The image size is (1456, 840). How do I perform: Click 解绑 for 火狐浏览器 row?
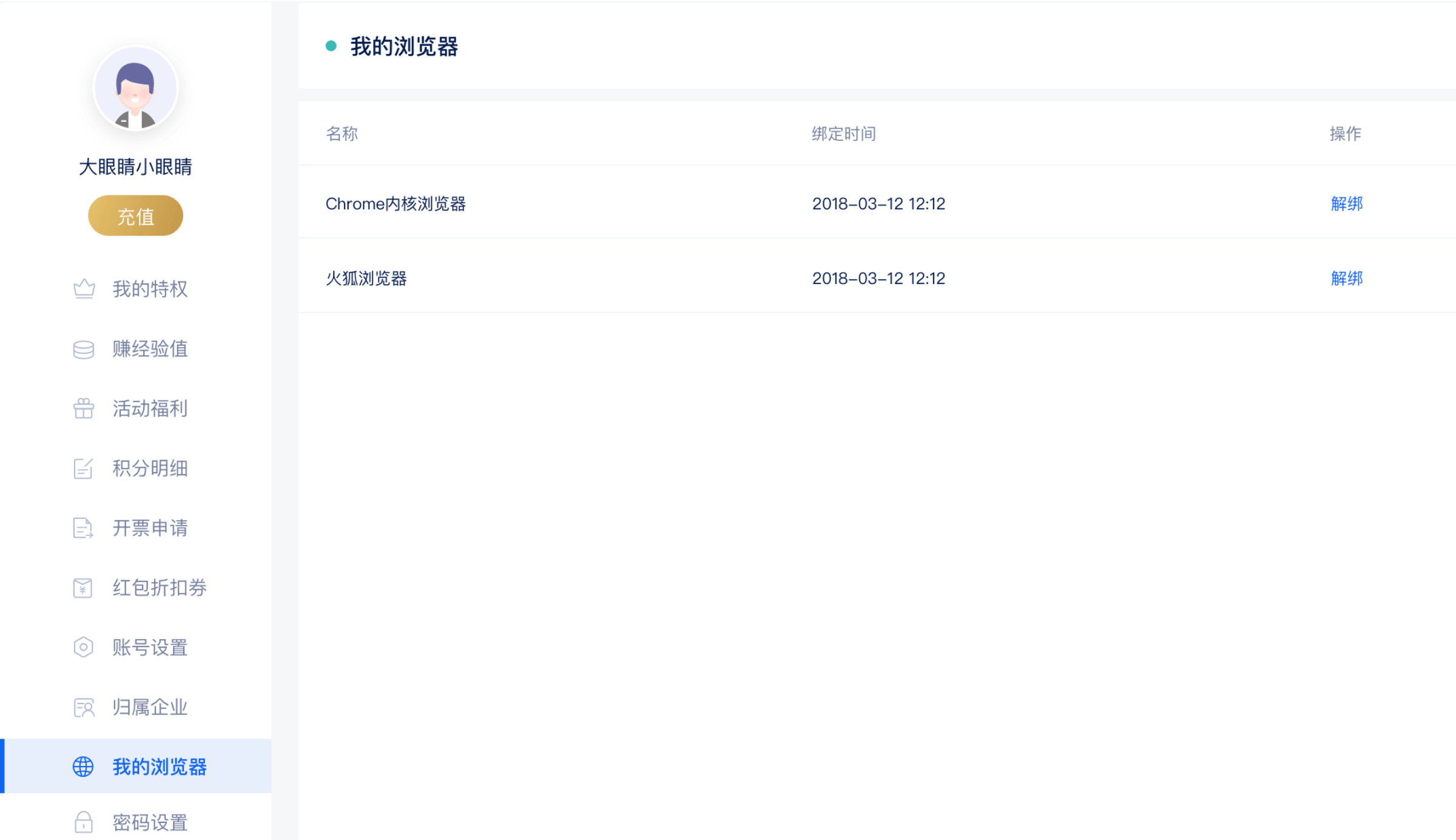1346,279
